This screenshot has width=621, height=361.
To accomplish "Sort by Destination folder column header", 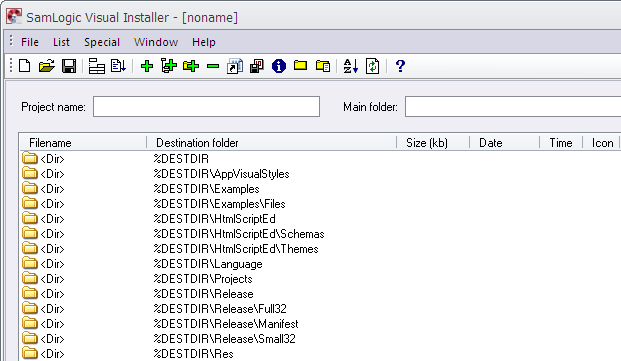I will coord(272,143).
